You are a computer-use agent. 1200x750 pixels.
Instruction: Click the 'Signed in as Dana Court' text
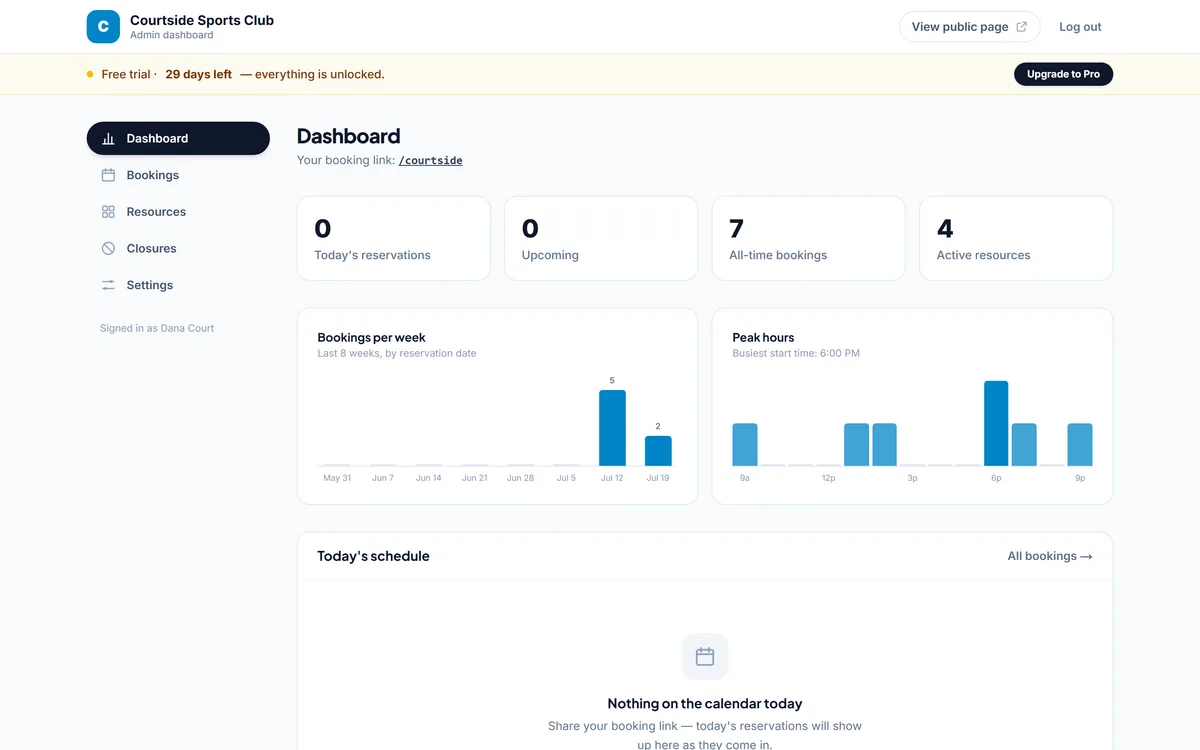pos(157,328)
